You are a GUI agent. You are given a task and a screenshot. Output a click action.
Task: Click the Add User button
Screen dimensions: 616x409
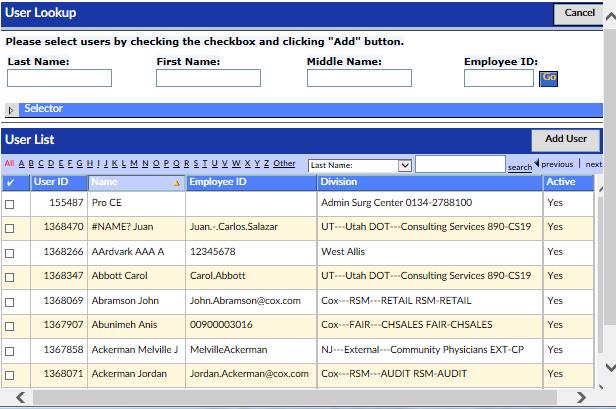[x=566, y=139]
